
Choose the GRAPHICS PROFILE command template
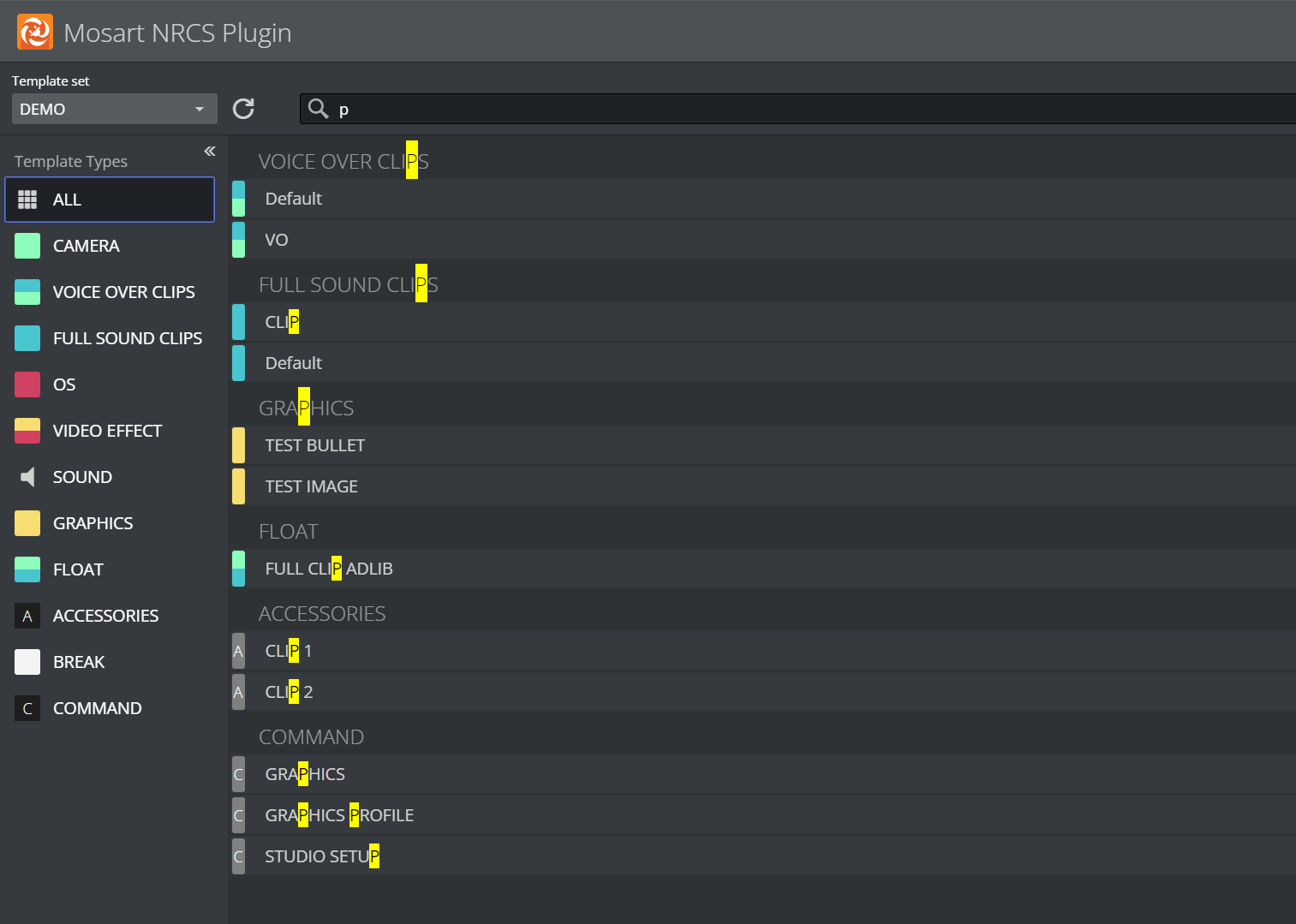(x=339, y=815)
